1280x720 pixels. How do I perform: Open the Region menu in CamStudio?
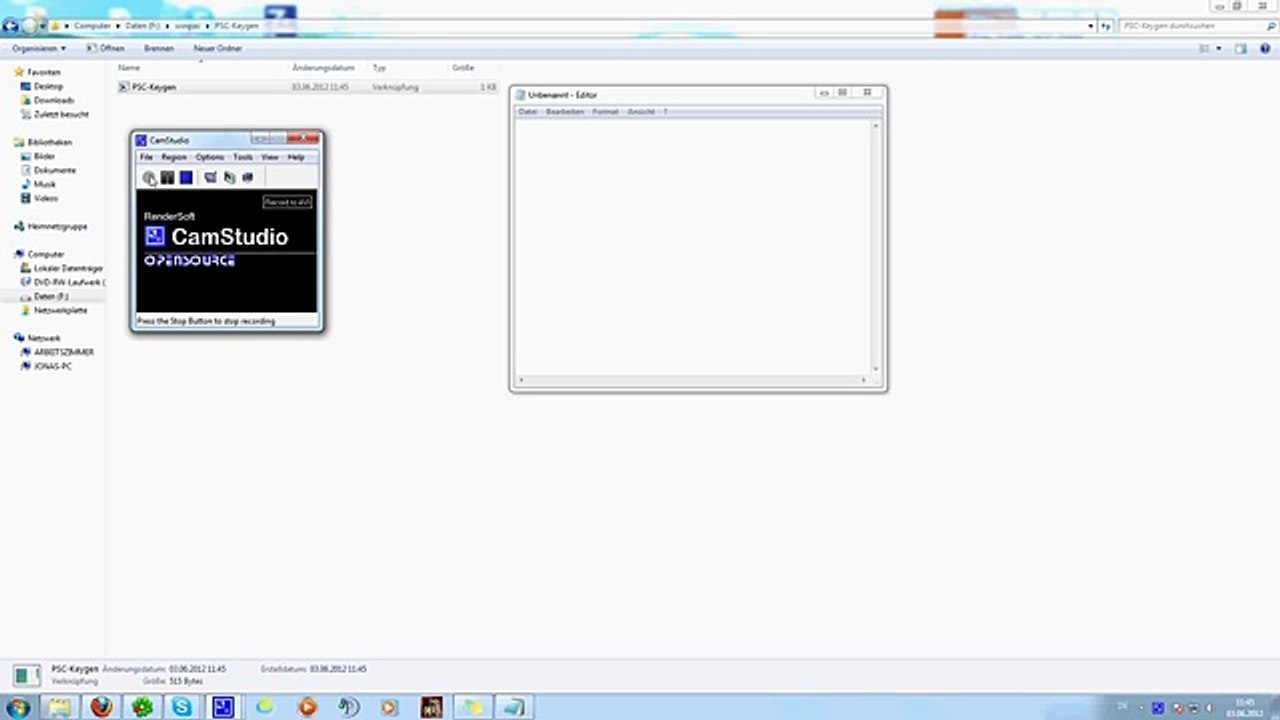pos(174,157)
